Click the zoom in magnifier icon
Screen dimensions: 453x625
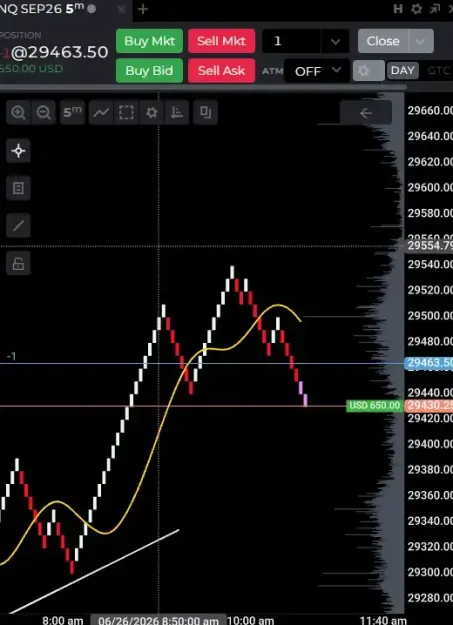(18, 113)
